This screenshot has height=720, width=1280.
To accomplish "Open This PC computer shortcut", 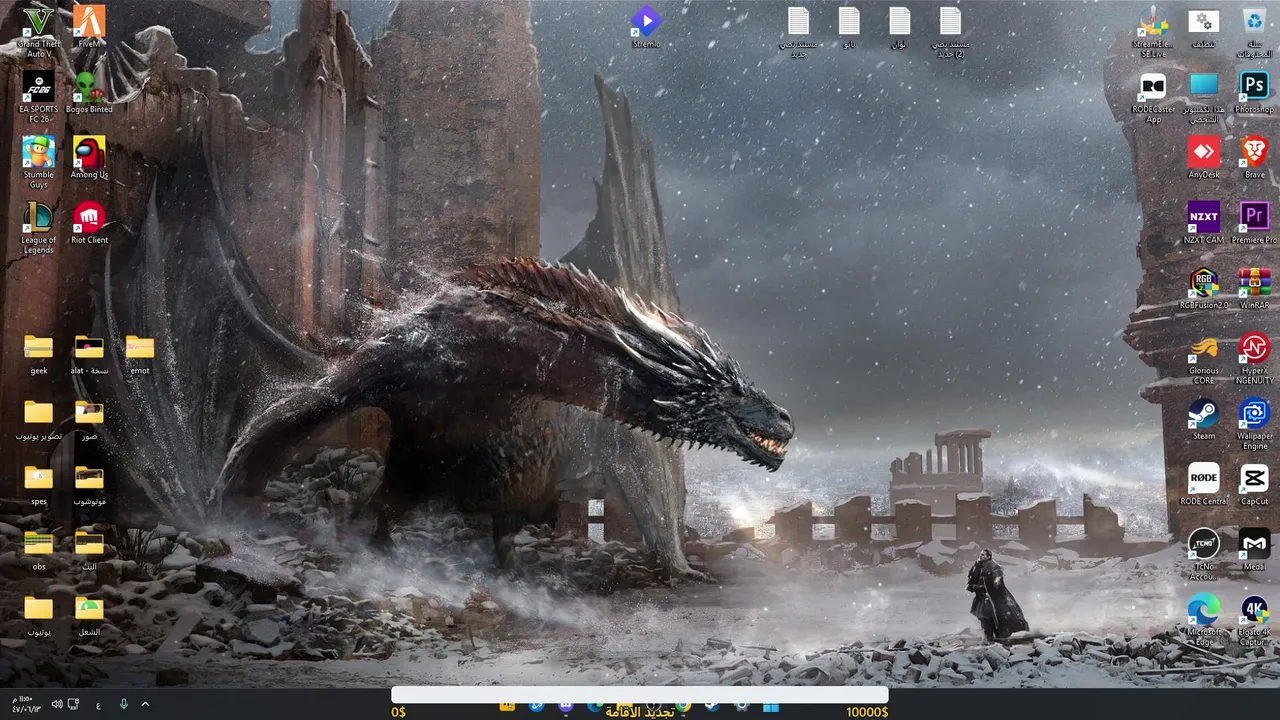I will (x=1204, y=96).
